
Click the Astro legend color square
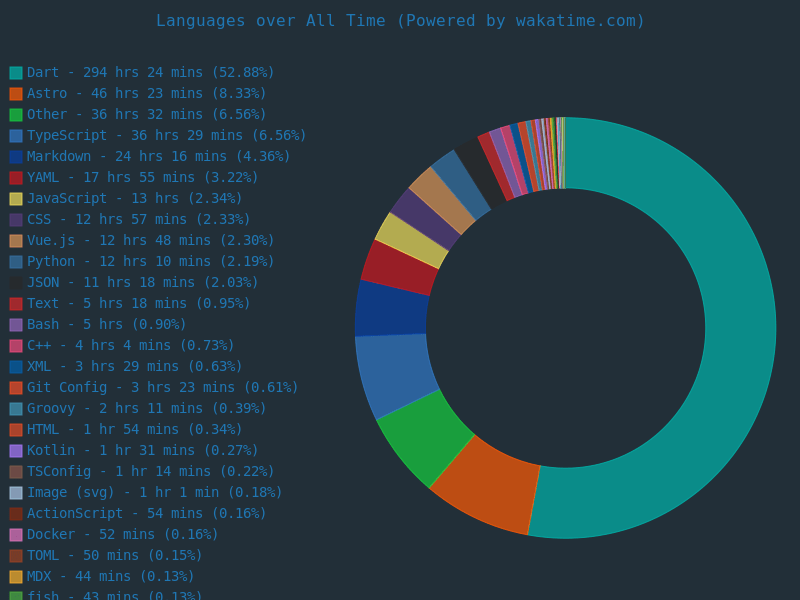[x=16, y=94]
